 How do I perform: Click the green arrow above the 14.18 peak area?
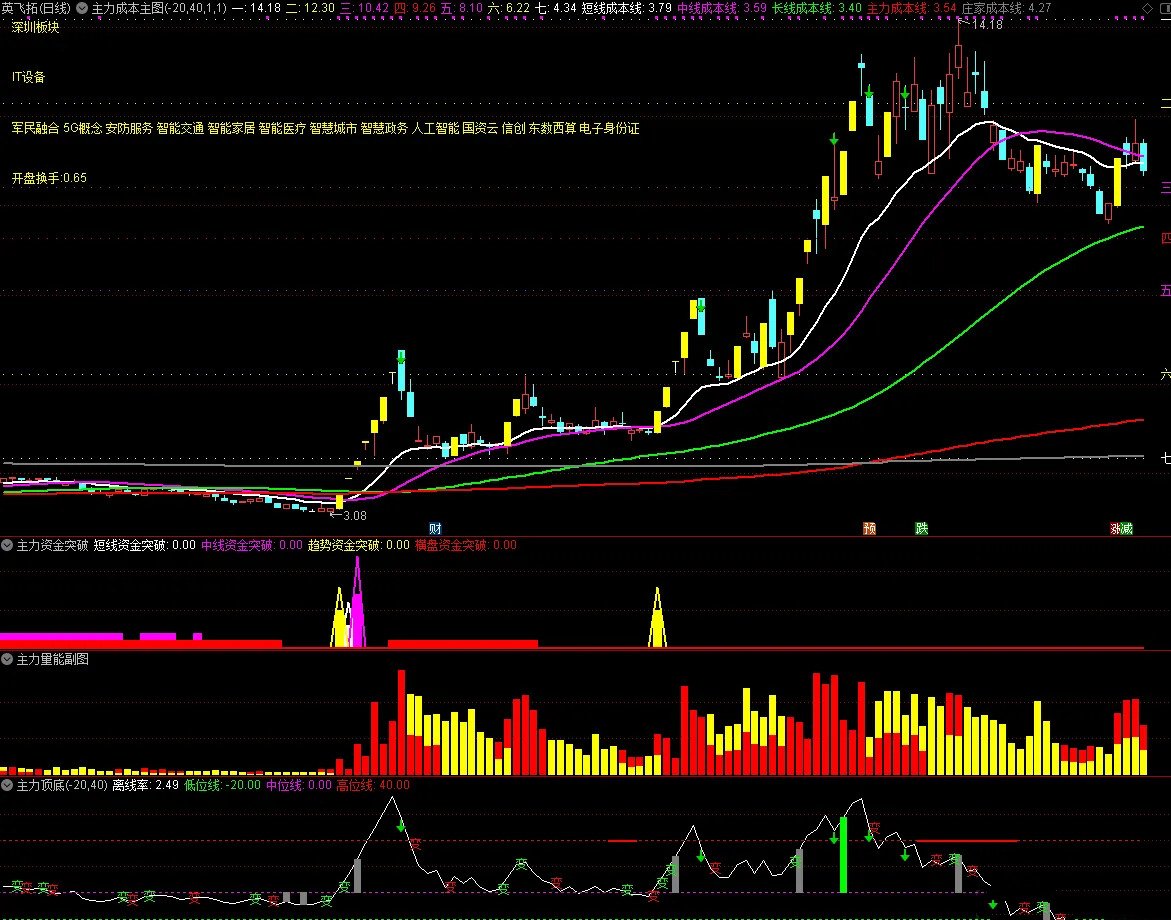(x=904, y=95)
